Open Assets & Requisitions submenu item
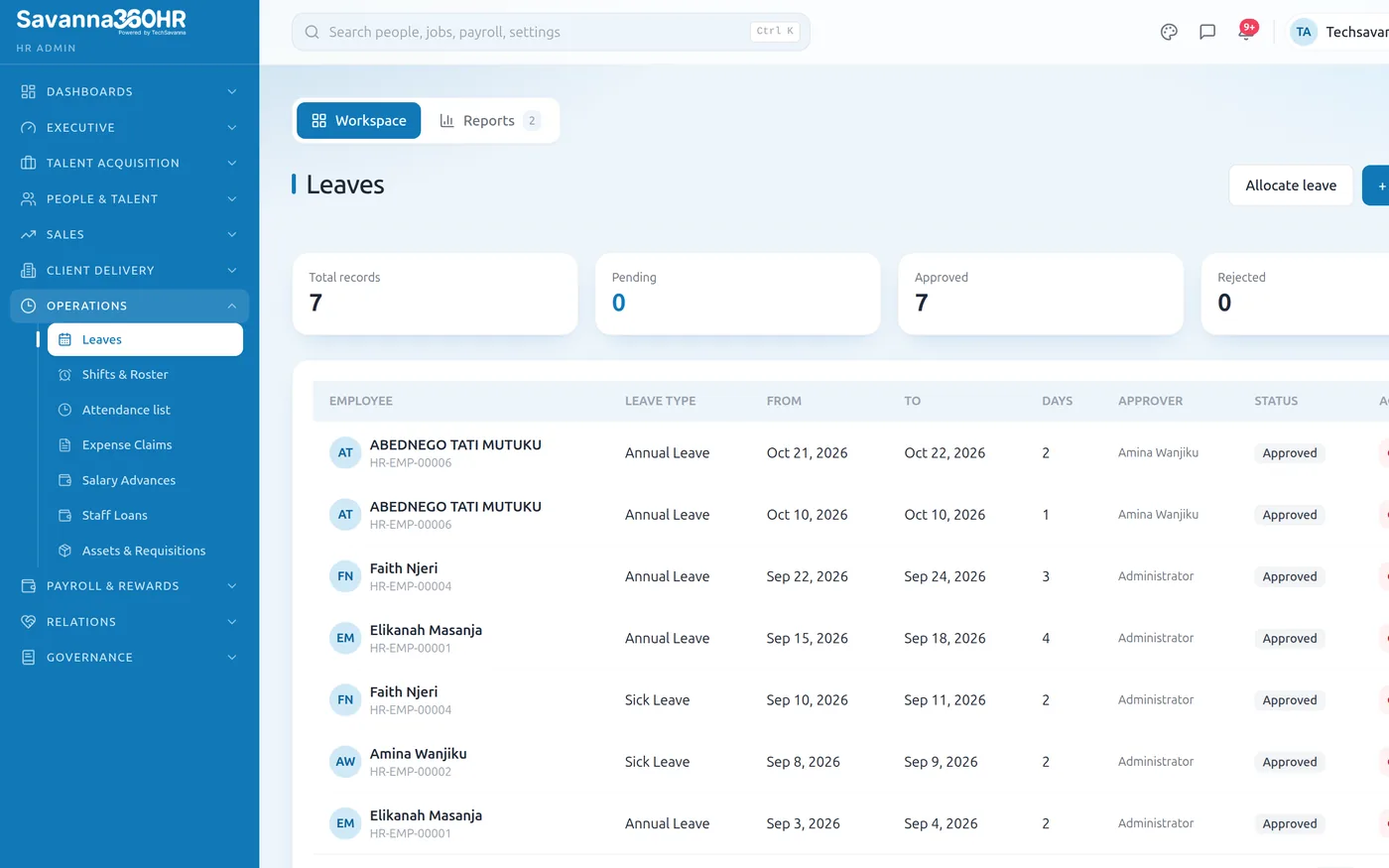The image size is (1389, 868). click(x=145, y=551)
